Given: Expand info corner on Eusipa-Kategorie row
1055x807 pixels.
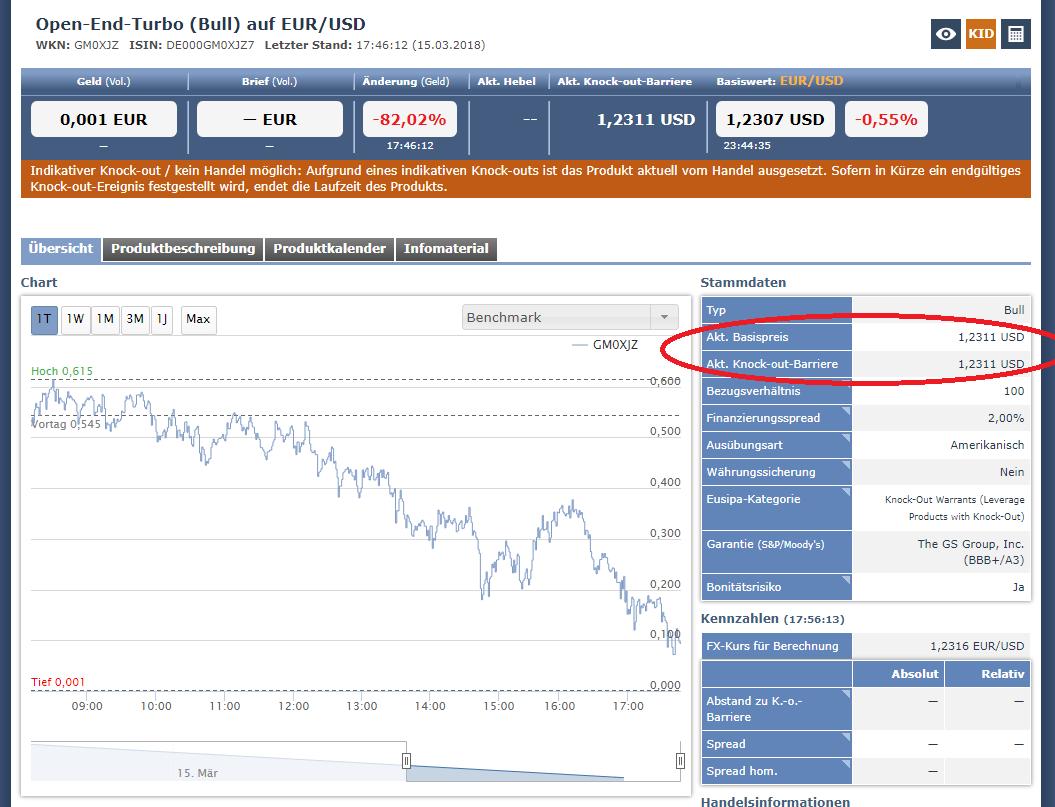Looking at the screenshot, I should click(846, 491).
